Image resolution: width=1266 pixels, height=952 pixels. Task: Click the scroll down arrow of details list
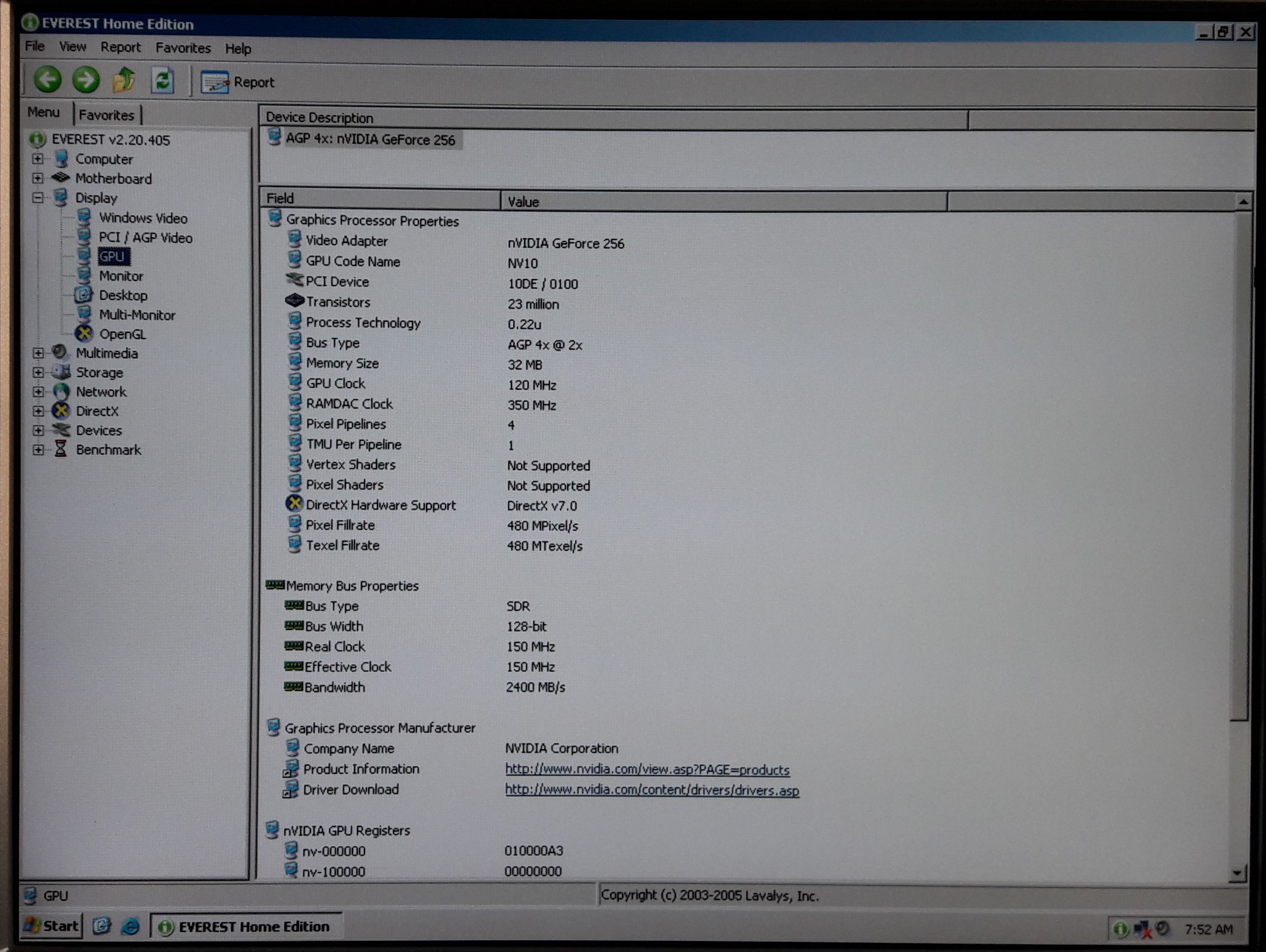tap(1238, 873)
